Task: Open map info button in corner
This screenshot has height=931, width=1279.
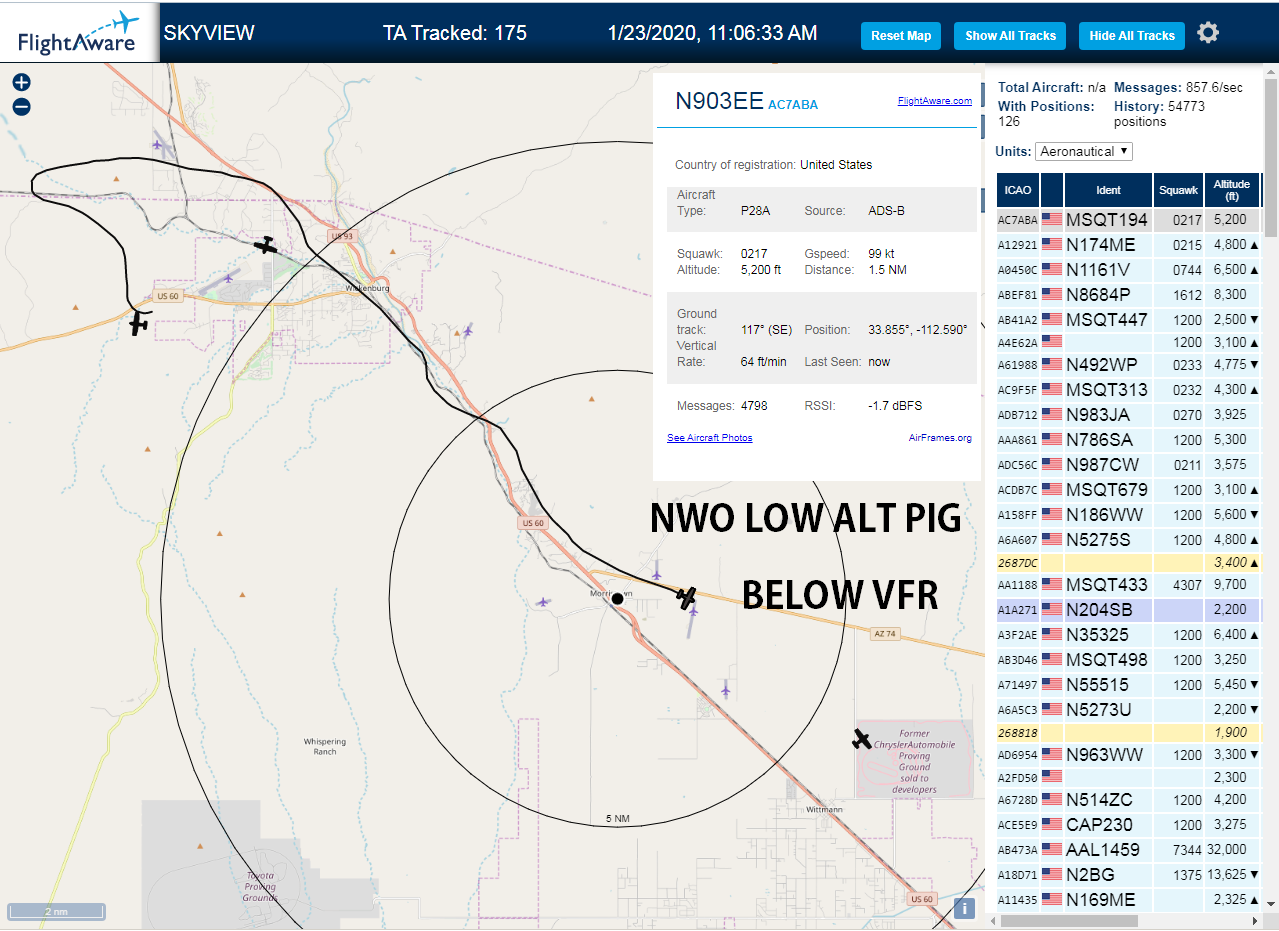Action: click(964, 908)
